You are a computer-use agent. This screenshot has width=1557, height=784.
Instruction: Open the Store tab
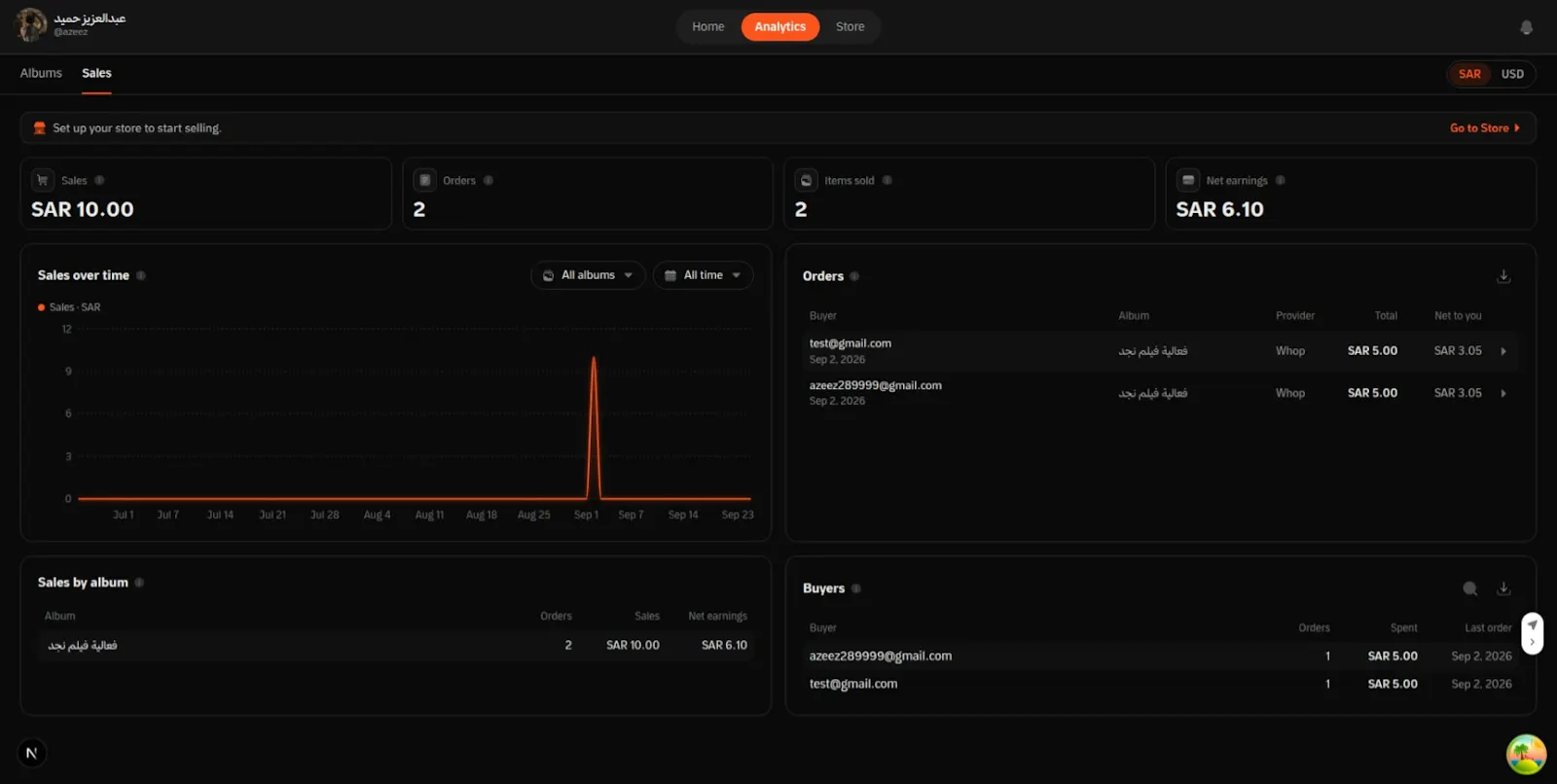tap(850, 26)
